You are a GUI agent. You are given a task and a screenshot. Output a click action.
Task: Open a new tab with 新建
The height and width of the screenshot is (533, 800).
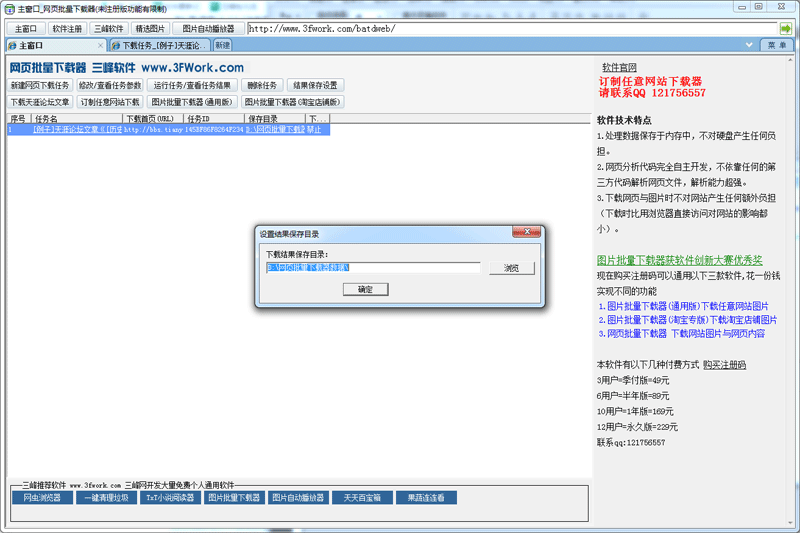coord(222,45)
